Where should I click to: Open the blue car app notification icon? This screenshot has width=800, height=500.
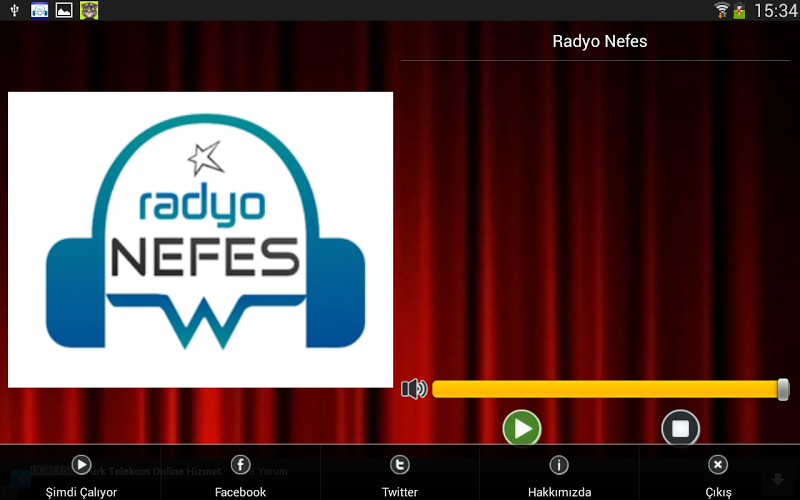click(x=39, y=10)
